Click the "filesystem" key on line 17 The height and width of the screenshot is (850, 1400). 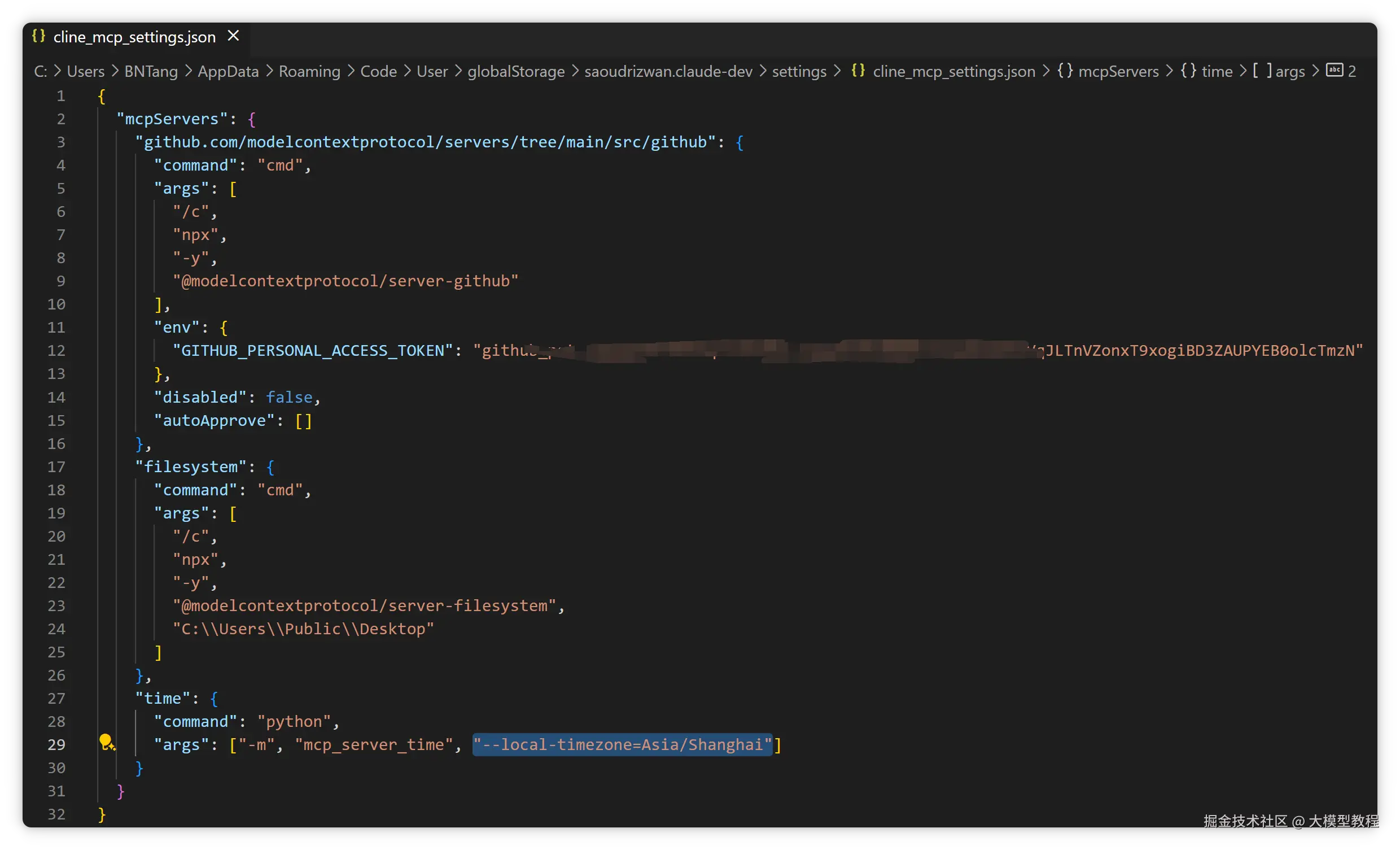point(190,467)
